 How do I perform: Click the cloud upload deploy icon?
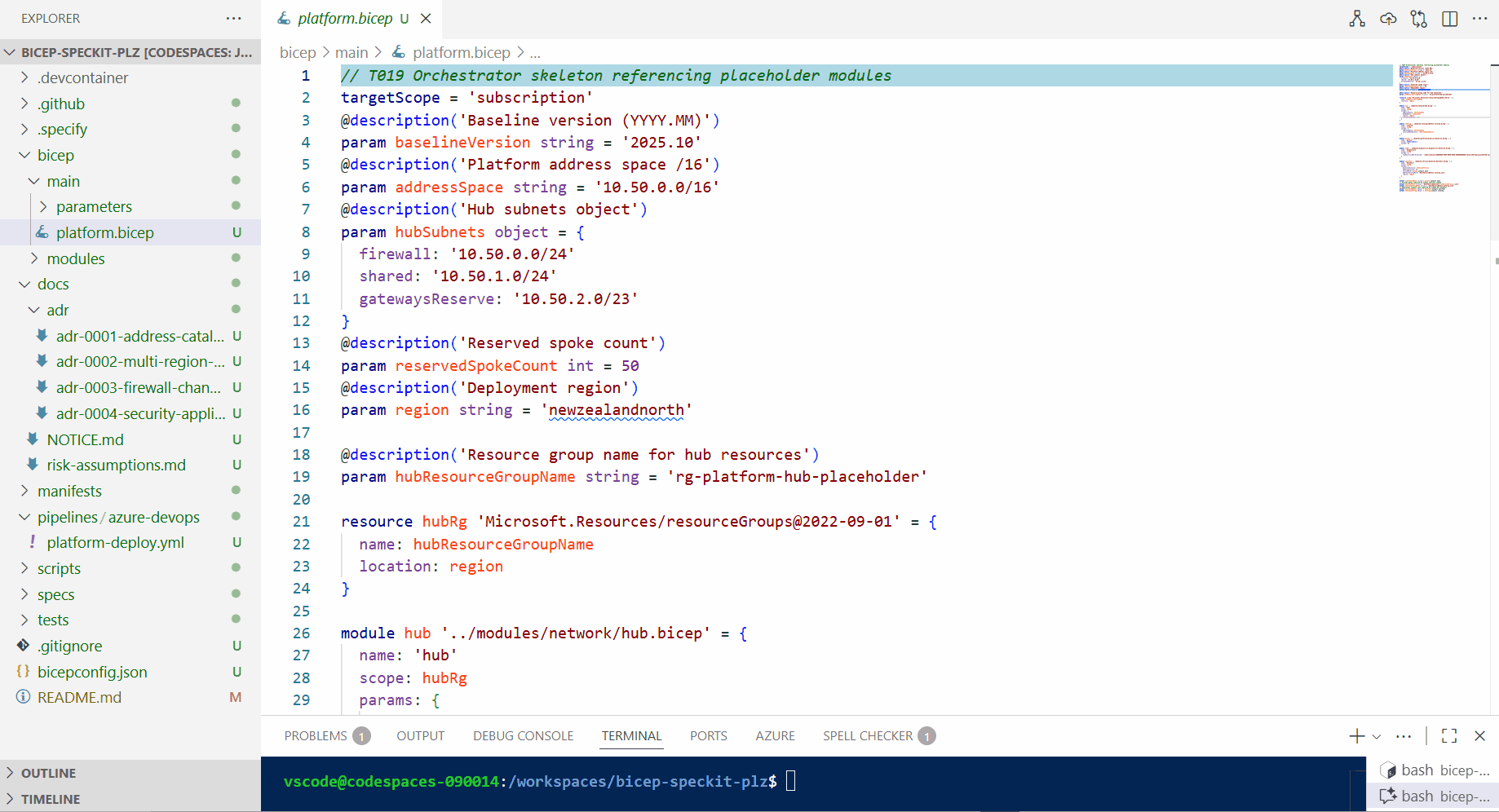click(1388, 19)
